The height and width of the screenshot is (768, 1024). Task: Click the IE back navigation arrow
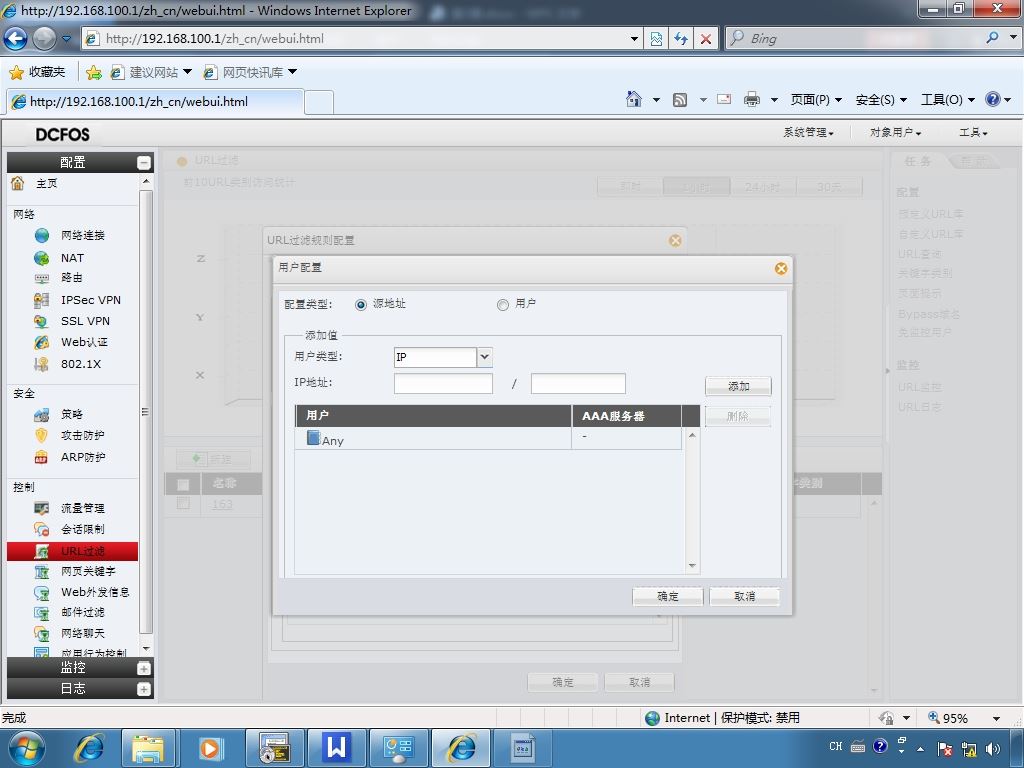pyautogui.click(x=15, y=39)
